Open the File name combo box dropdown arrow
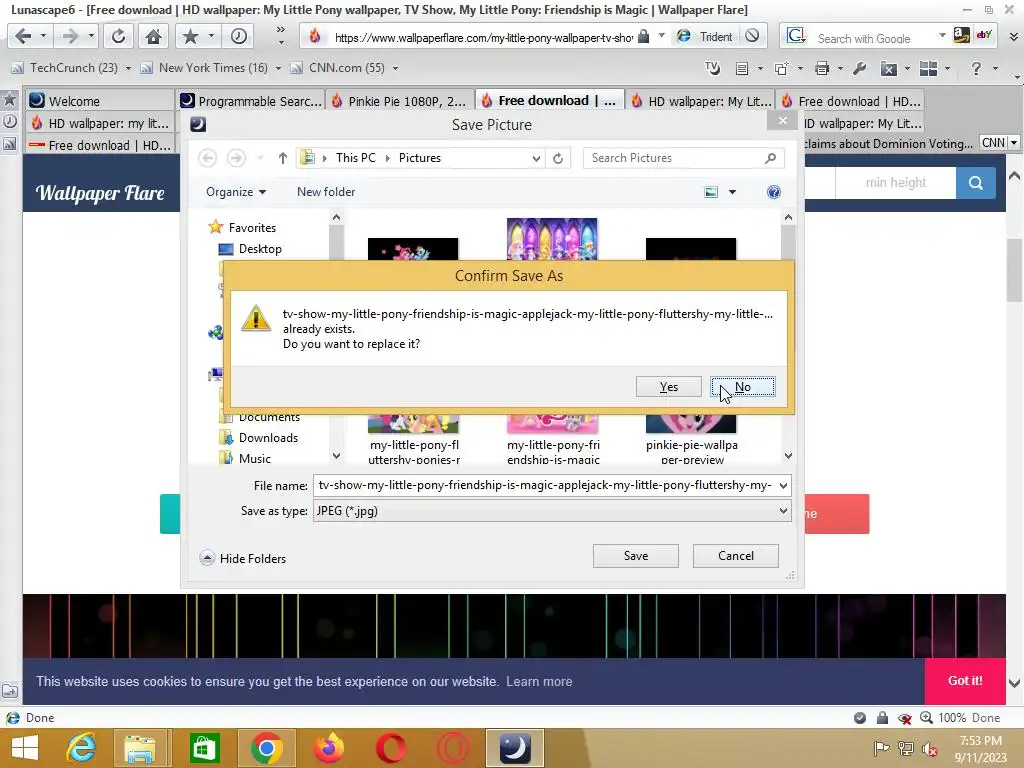Screen dimensions: 1024x768 pyautogui.click(x=783, y=485)
